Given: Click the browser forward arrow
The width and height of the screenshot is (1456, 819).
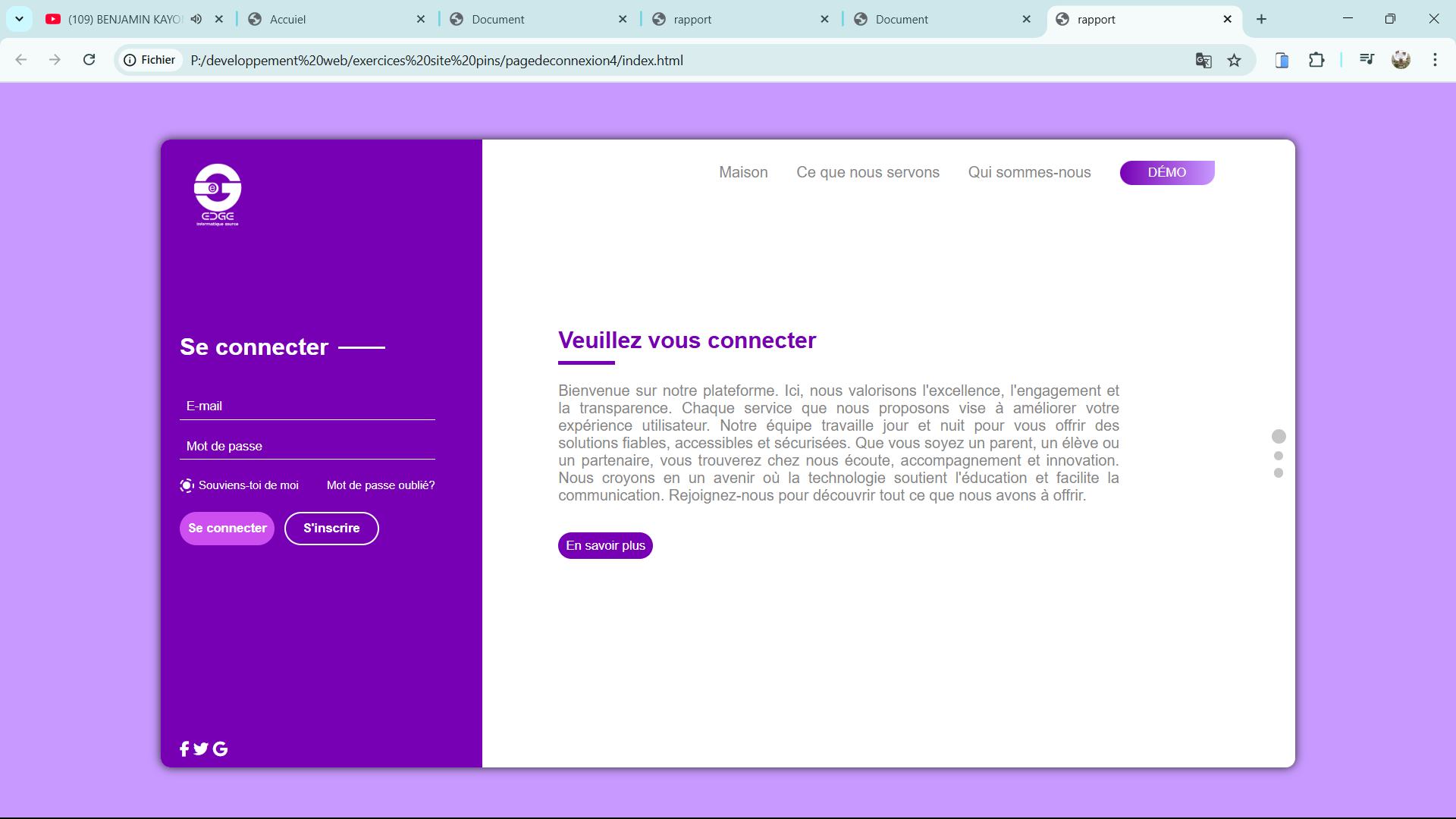Looking at the screenshot, I should tap(55, 60).
